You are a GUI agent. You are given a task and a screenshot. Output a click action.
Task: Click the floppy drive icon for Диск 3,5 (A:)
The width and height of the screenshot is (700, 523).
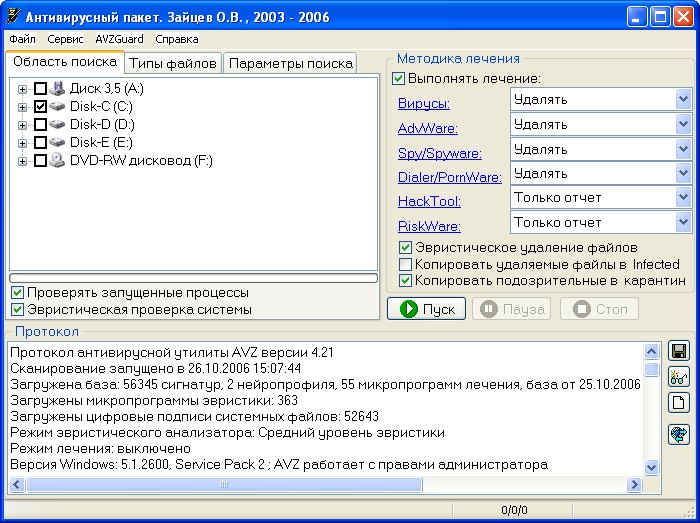(x=57, y=88)
